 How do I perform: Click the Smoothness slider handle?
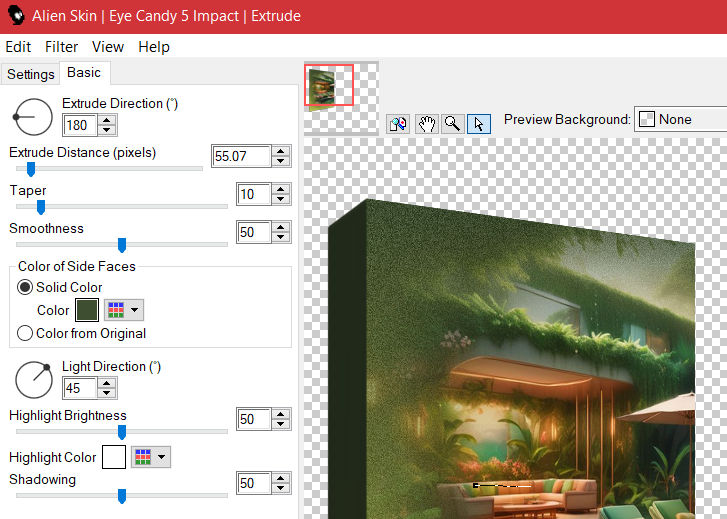122,245
